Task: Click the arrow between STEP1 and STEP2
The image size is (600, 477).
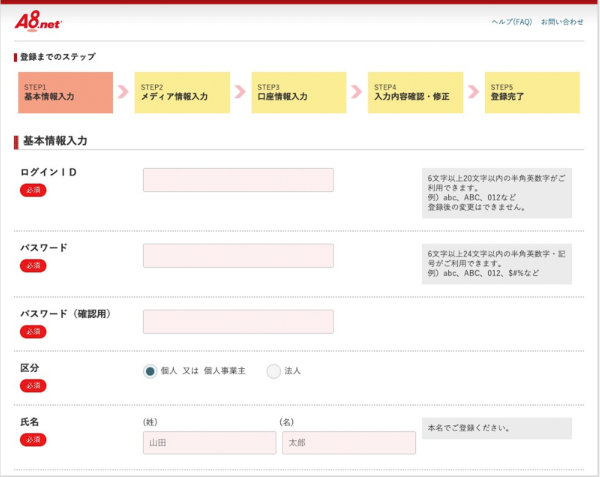Action: coord(123,92)
